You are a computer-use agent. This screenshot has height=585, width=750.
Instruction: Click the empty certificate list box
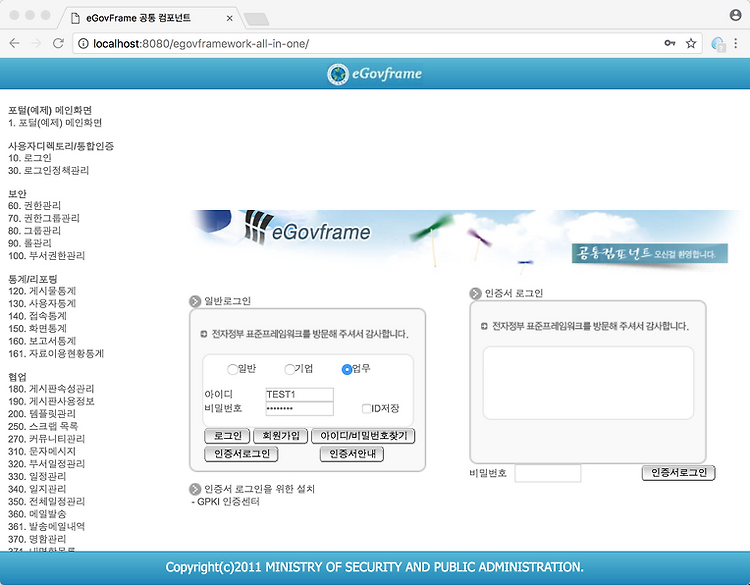(x=588, y=383)
